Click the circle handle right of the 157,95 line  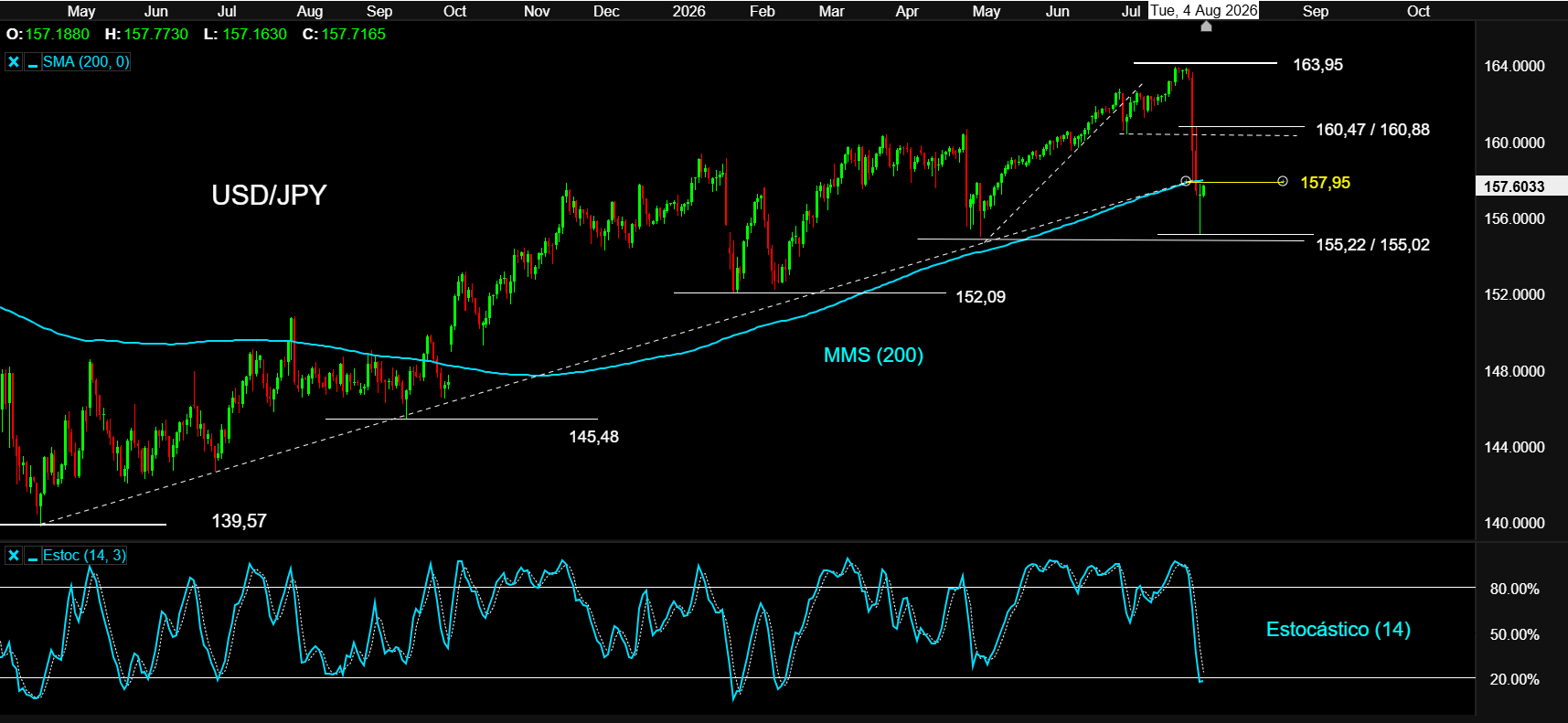(x=1283, y=181)
